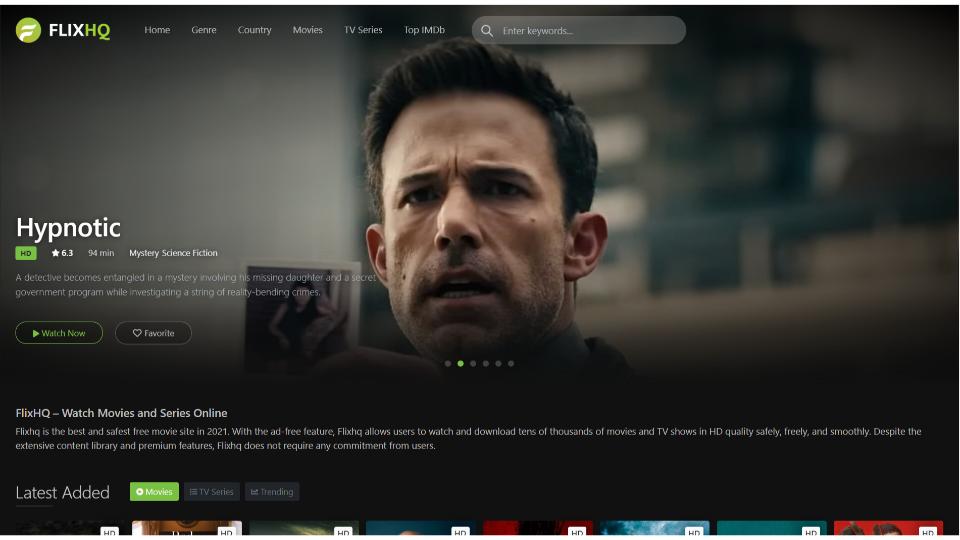Add Hypnotic to Favorite
Viewport: 960px width, 540px height.
tap(153, 333)
